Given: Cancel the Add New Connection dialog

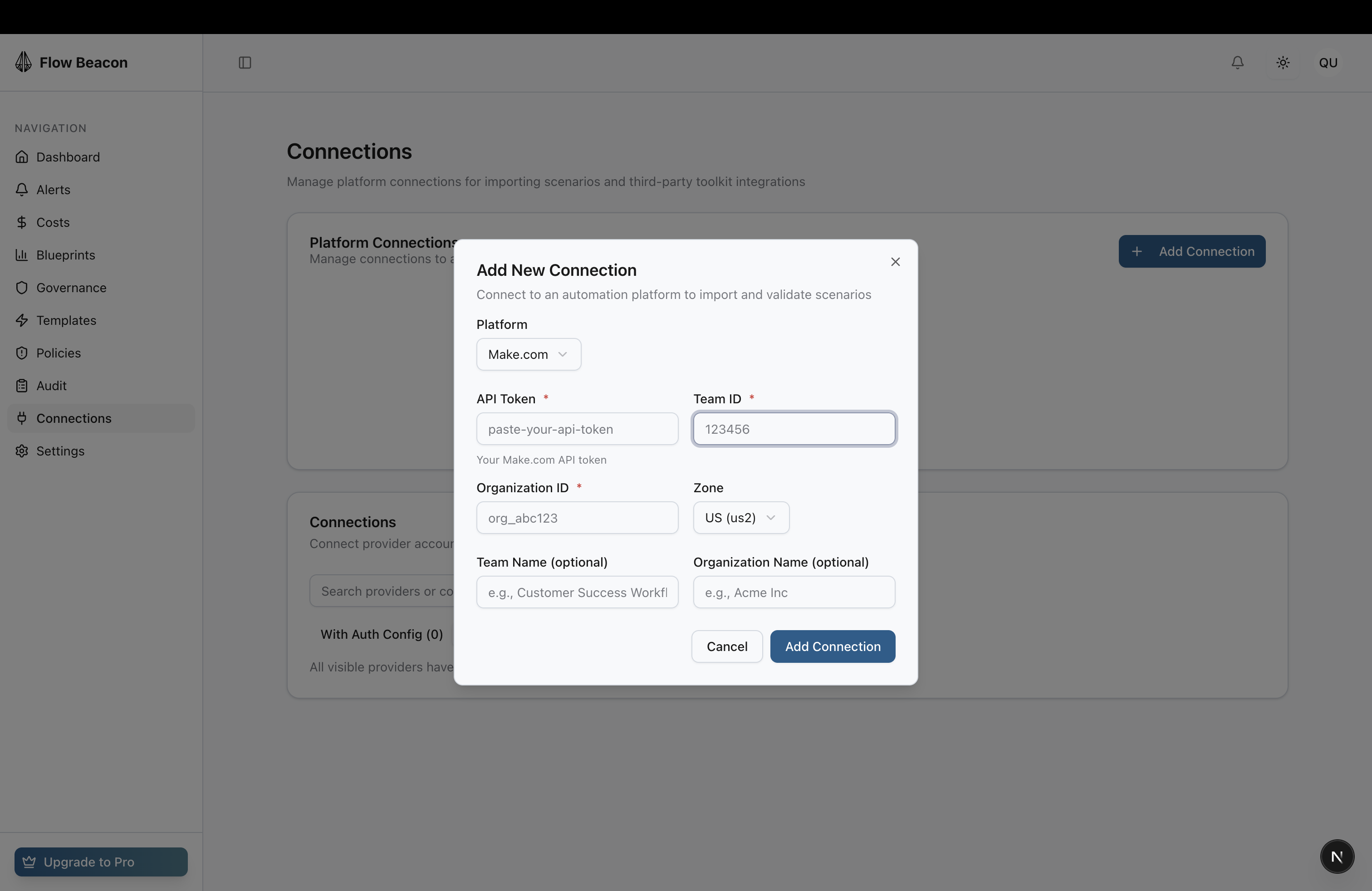Looking at the screenshot, I should [726, 646].
